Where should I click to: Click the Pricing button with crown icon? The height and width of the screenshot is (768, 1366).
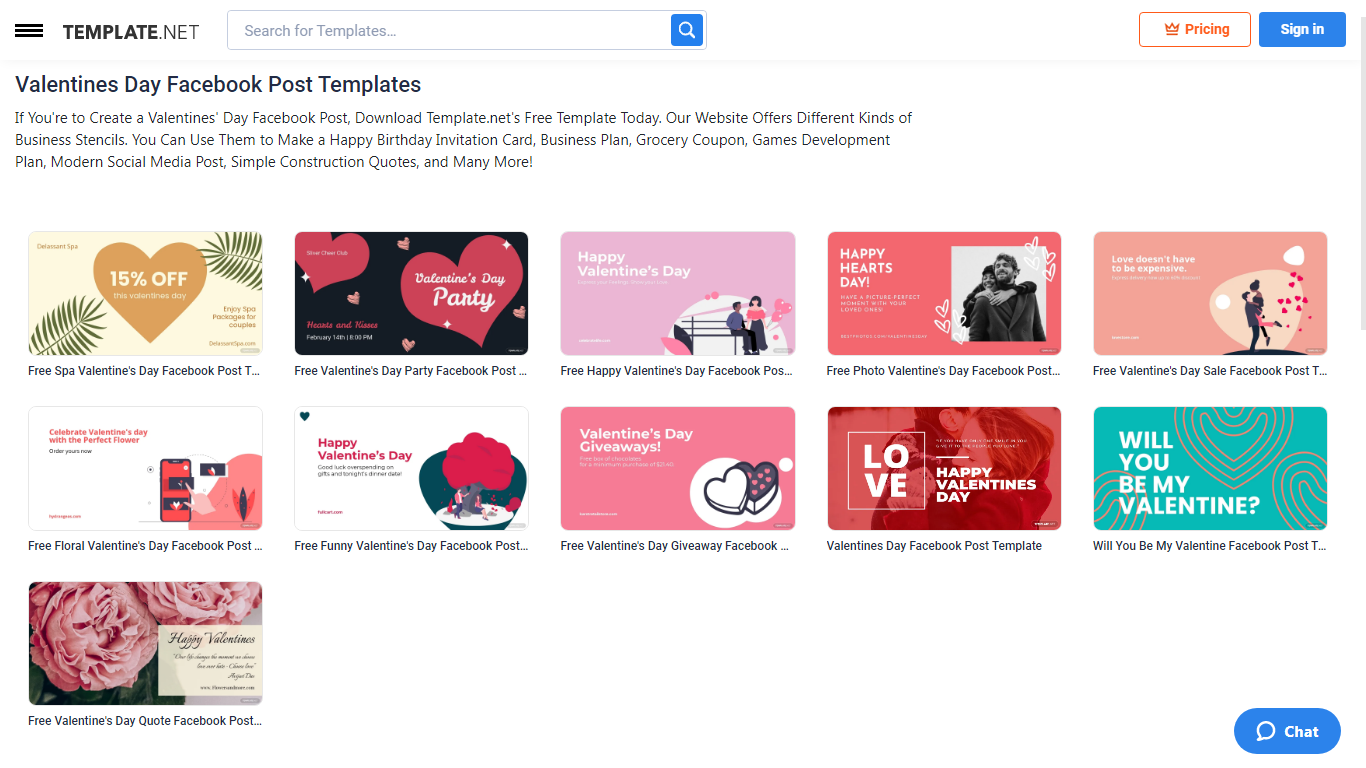(1194, 29)
